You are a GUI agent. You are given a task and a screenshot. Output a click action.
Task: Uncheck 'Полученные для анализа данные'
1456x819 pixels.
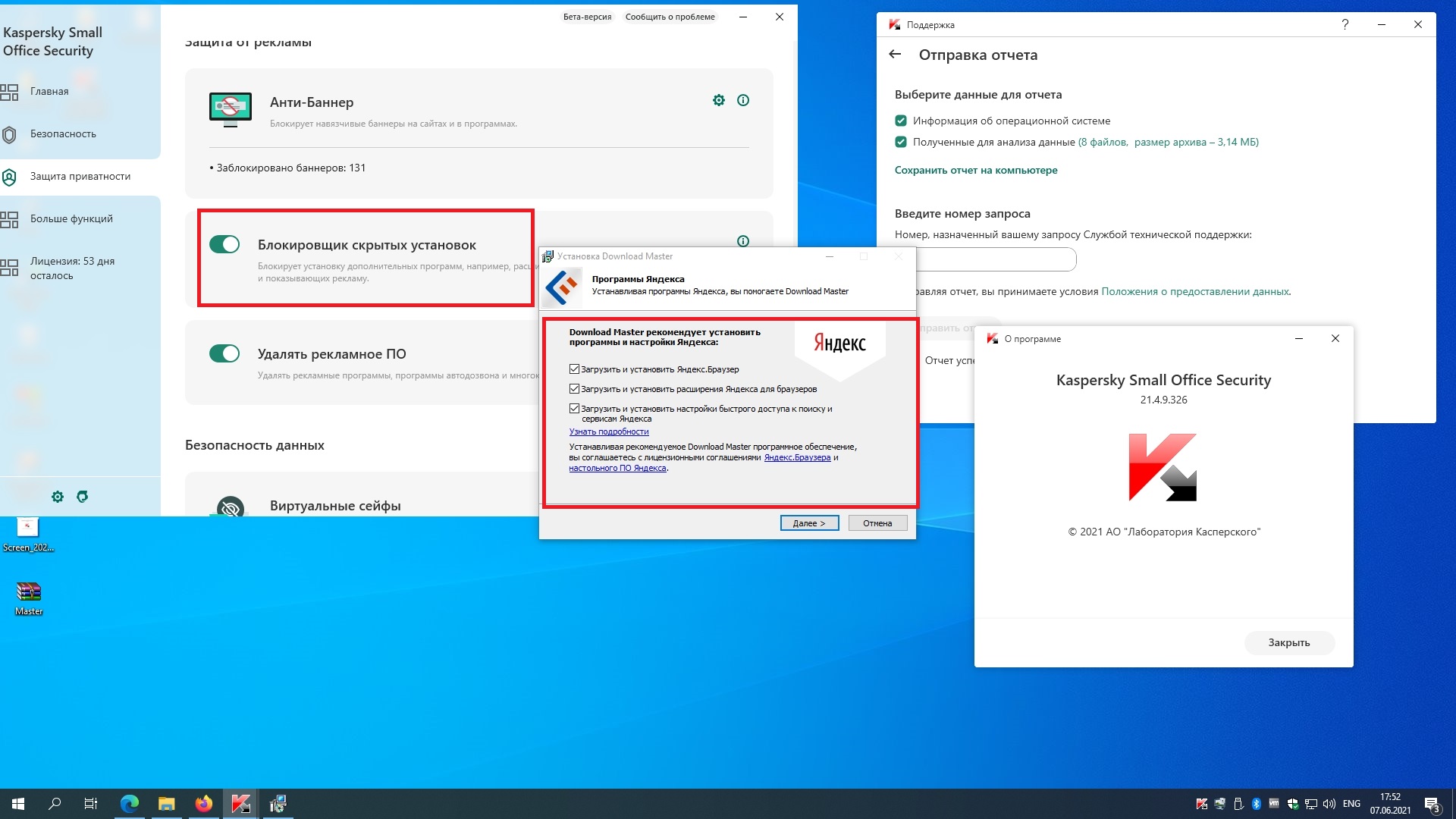point(901,142)
